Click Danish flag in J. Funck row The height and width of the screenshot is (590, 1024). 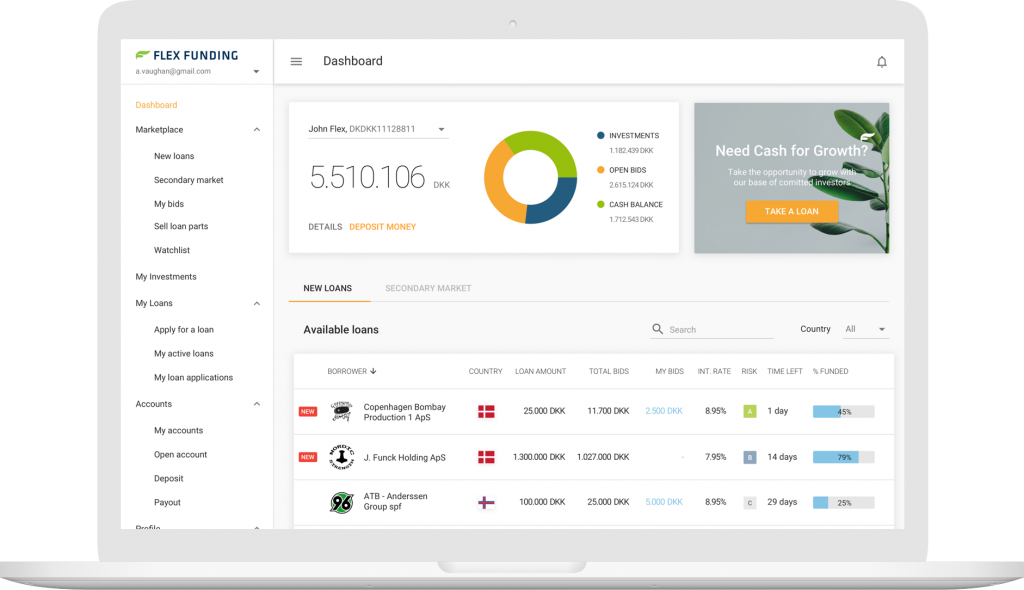486,457
